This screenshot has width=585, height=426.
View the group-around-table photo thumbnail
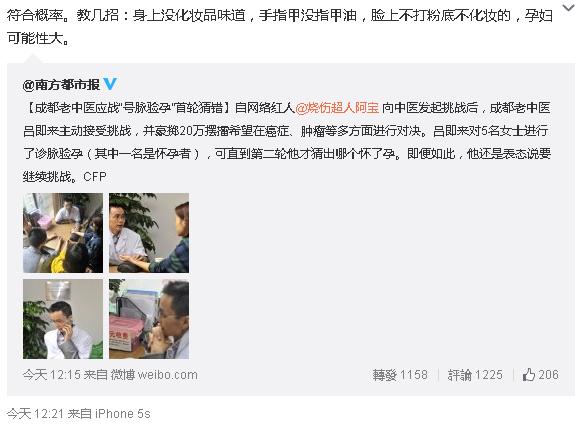(63, 233)
